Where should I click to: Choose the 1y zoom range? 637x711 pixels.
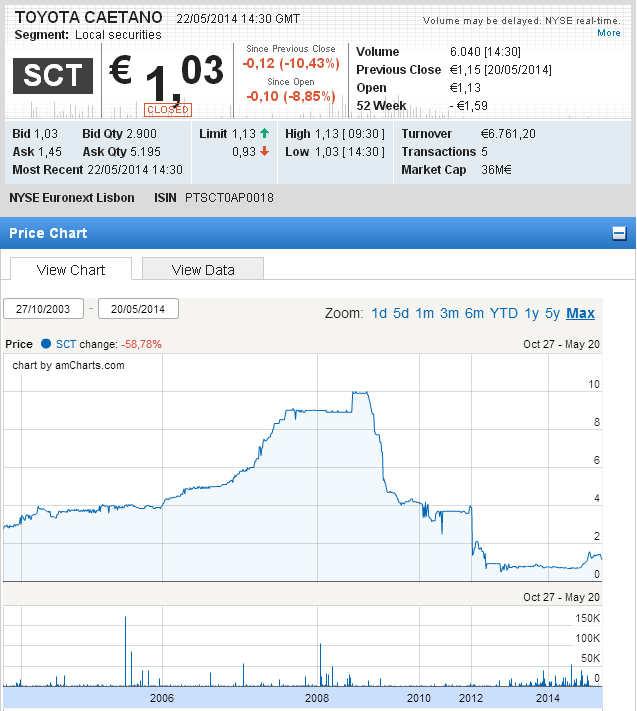coord(531,313)
